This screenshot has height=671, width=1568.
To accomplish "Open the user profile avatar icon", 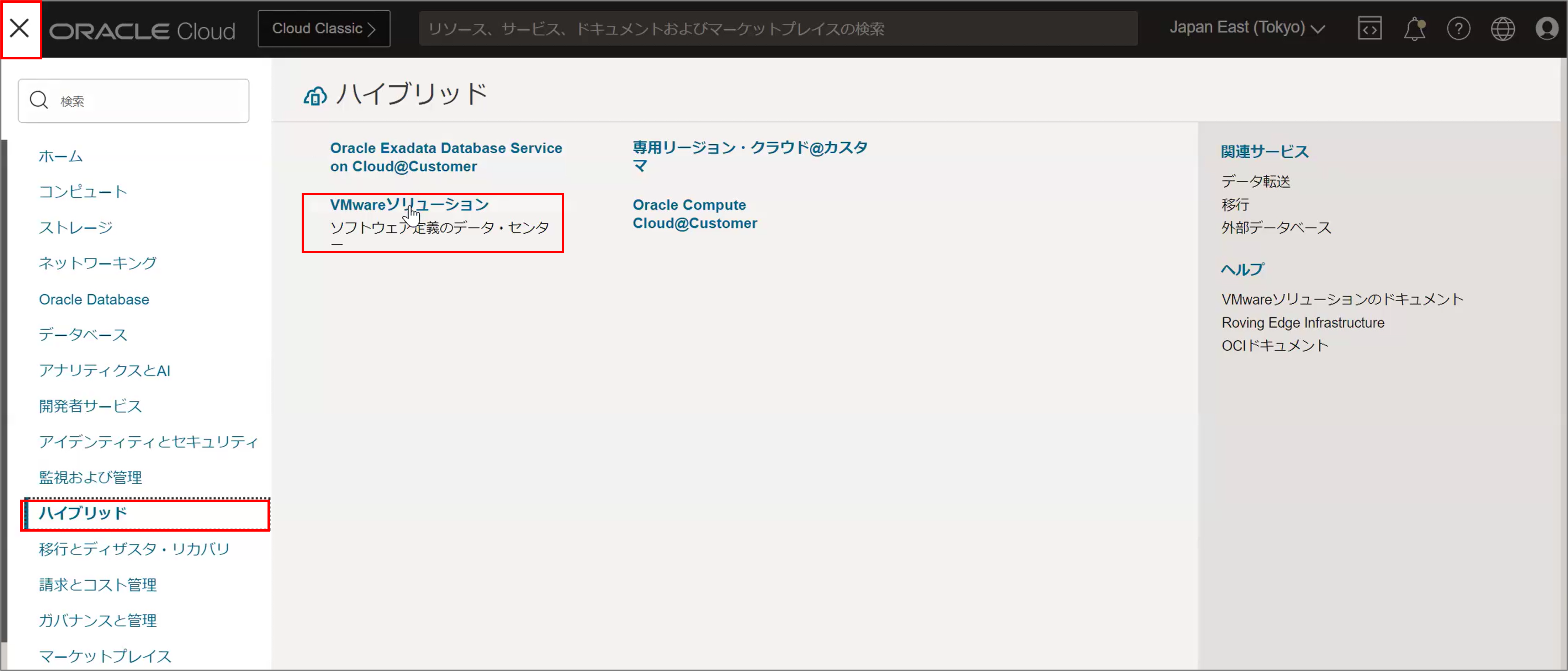I will tap(1547, 28).
